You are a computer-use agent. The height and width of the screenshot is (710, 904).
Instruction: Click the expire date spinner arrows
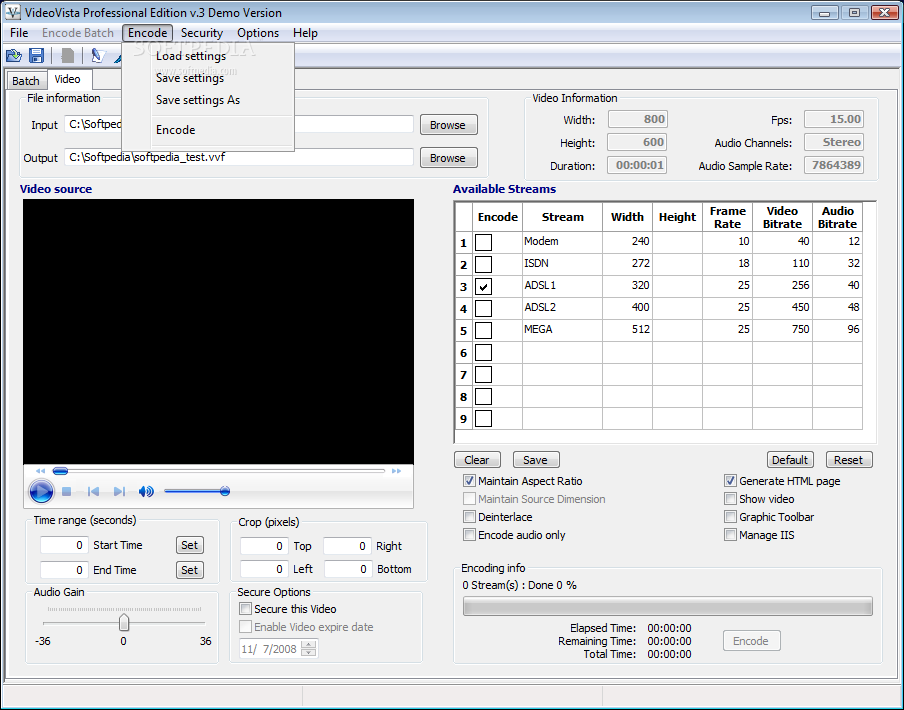(x=308, y=648)
